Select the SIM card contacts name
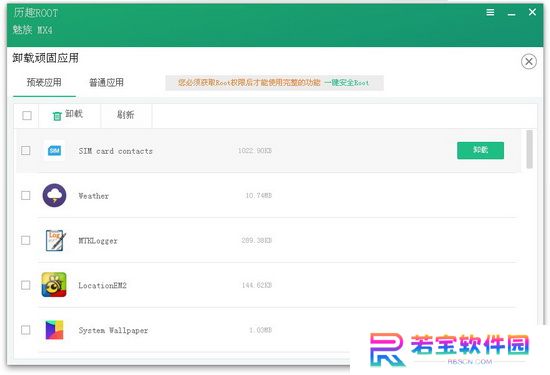The image size is (550, 375). pos(115,151)
